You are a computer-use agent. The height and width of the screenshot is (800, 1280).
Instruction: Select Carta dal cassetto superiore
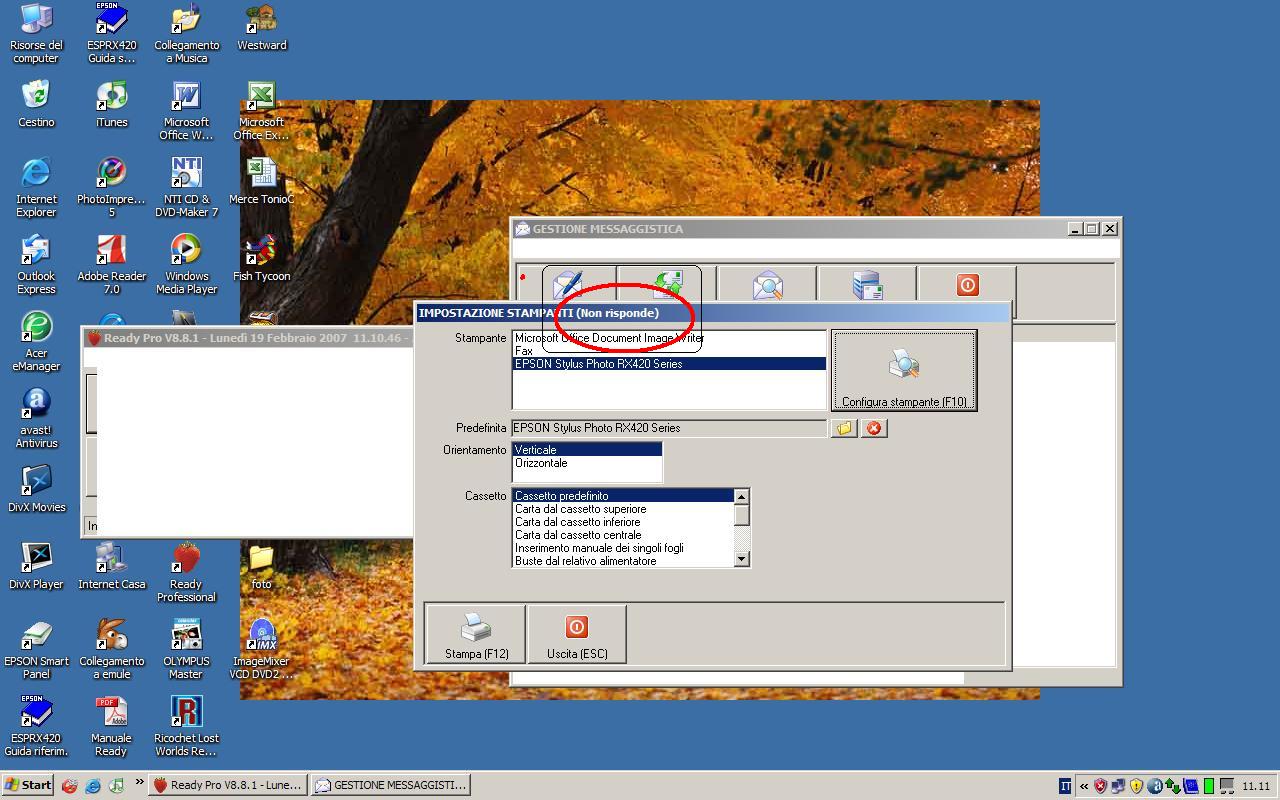623,509
